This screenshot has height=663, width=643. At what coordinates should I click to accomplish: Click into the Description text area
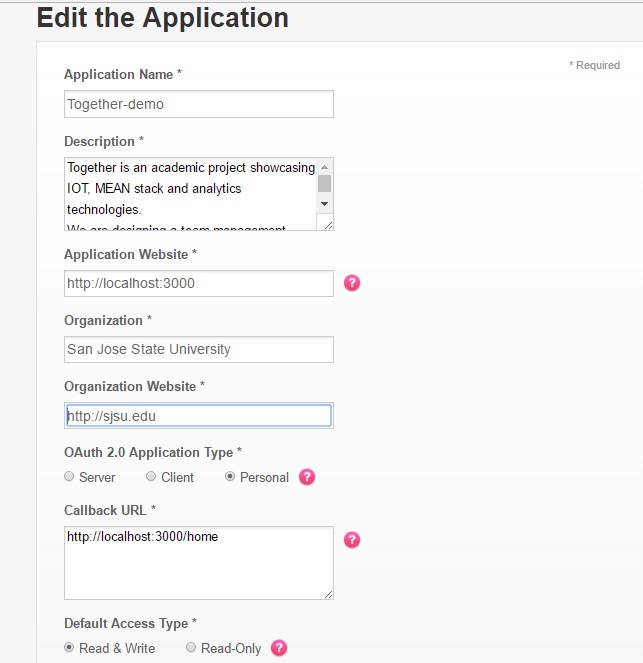pos(190,194)
